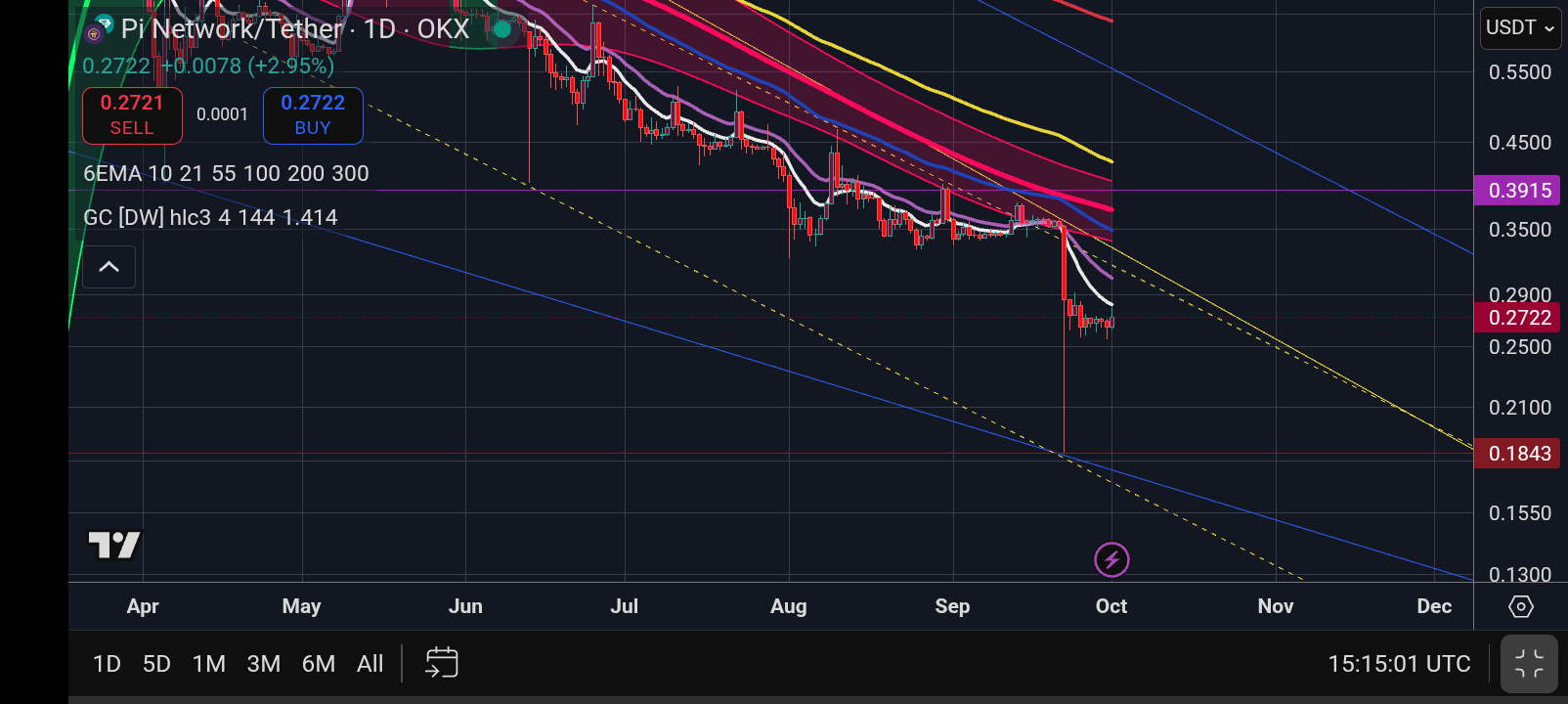Open the lightning bolt event marker
This screenshot has width=1568, height=704.
tap(1111, 560)
